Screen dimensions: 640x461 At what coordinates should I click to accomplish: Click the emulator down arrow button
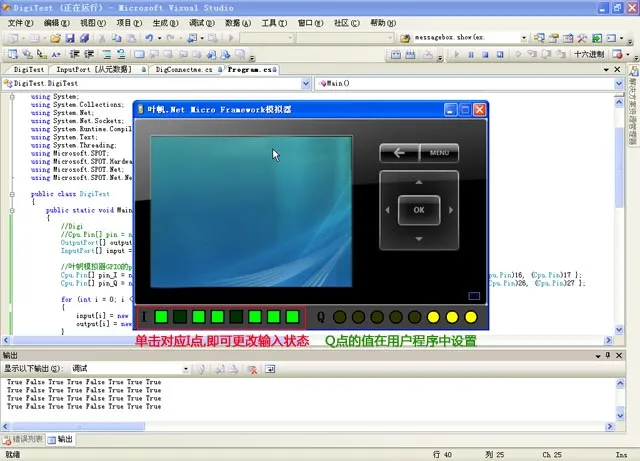[419, 239]
